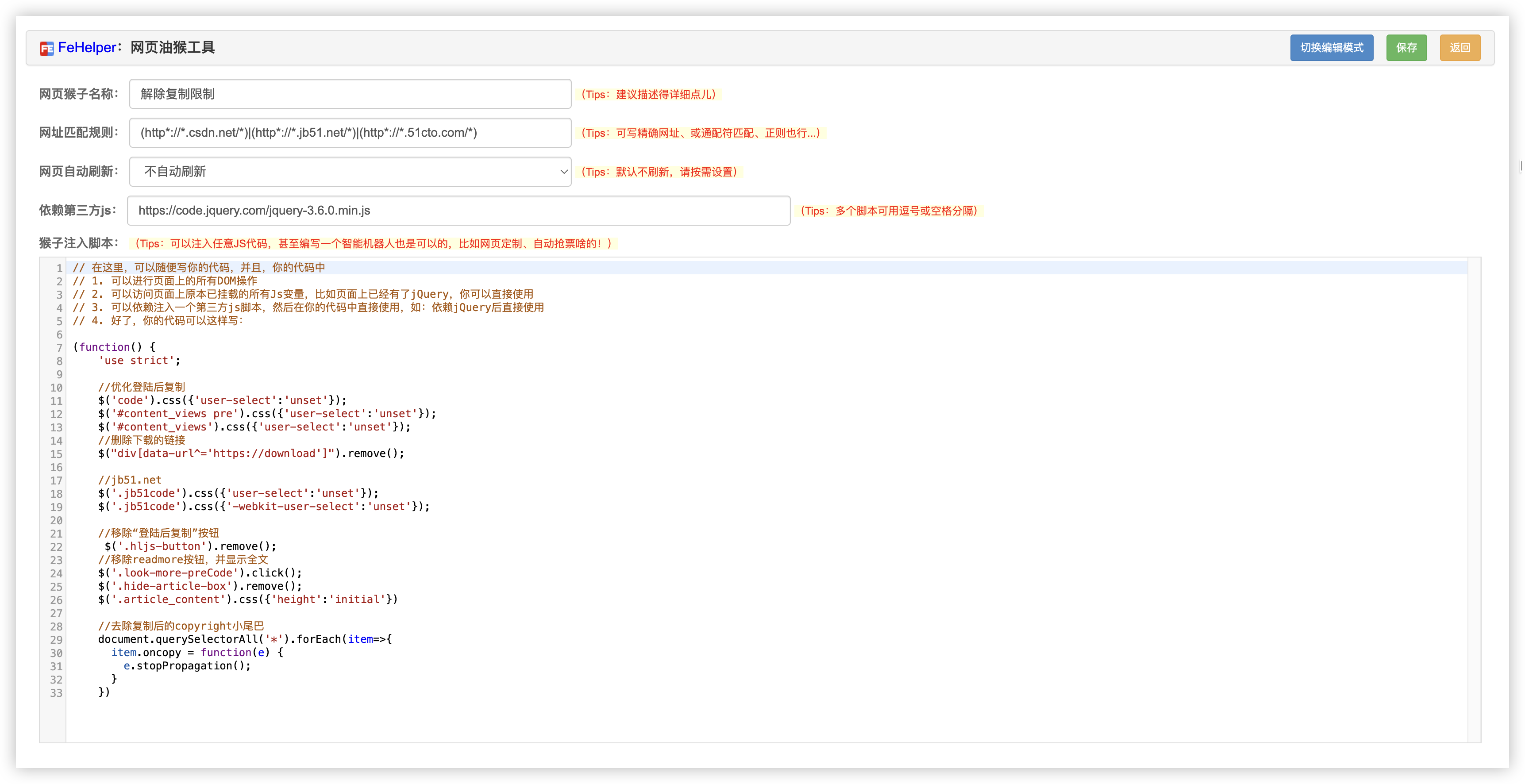Click the //优化登陆后复制 comment
The width and height of the screenshot is (1525, 784).
142,387
